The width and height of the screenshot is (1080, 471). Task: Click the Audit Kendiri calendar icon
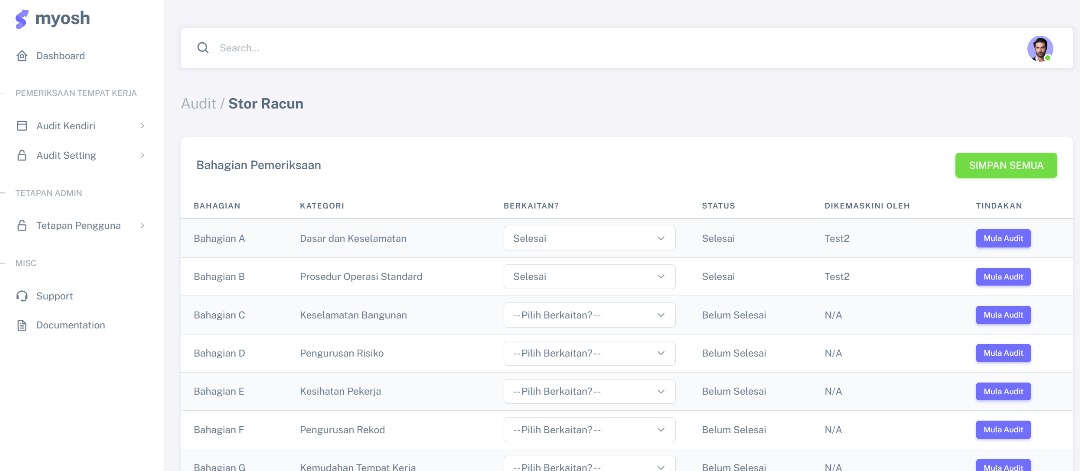(x=22, y=126)
